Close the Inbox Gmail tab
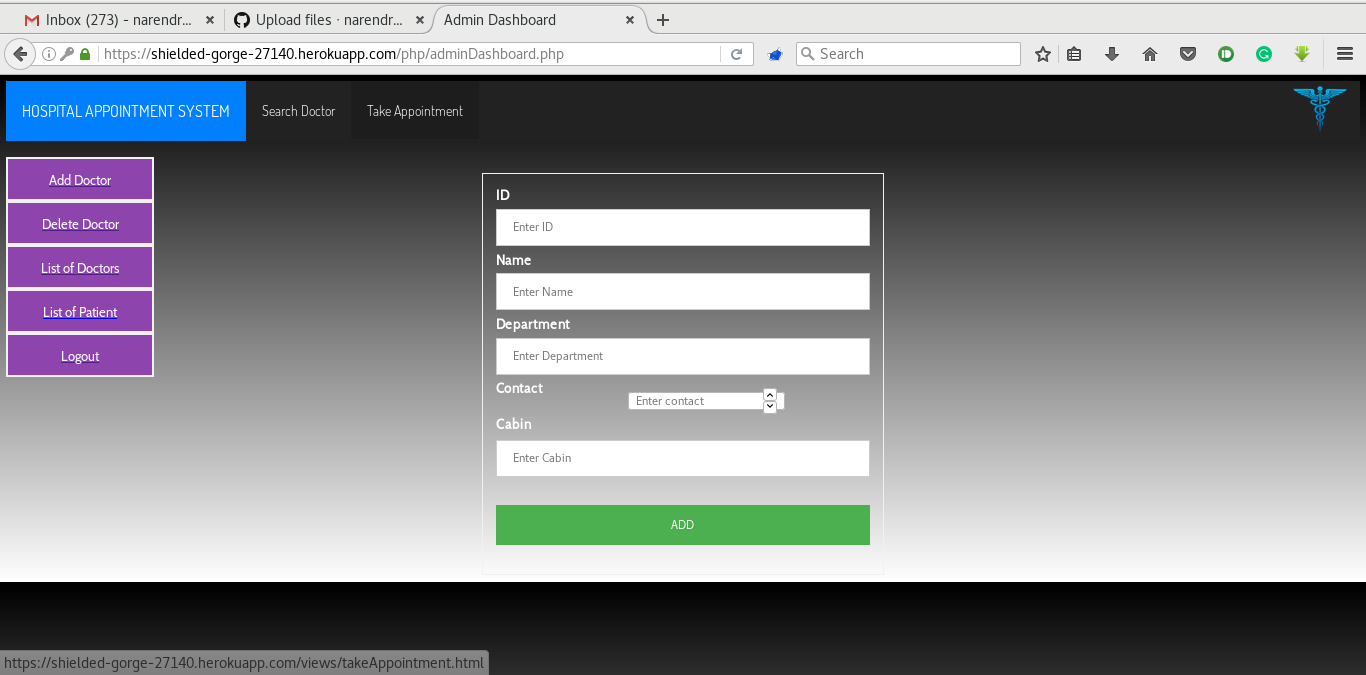Image resolution: width=1366 pixels, height=675 pixels. (x=210, y=20)
